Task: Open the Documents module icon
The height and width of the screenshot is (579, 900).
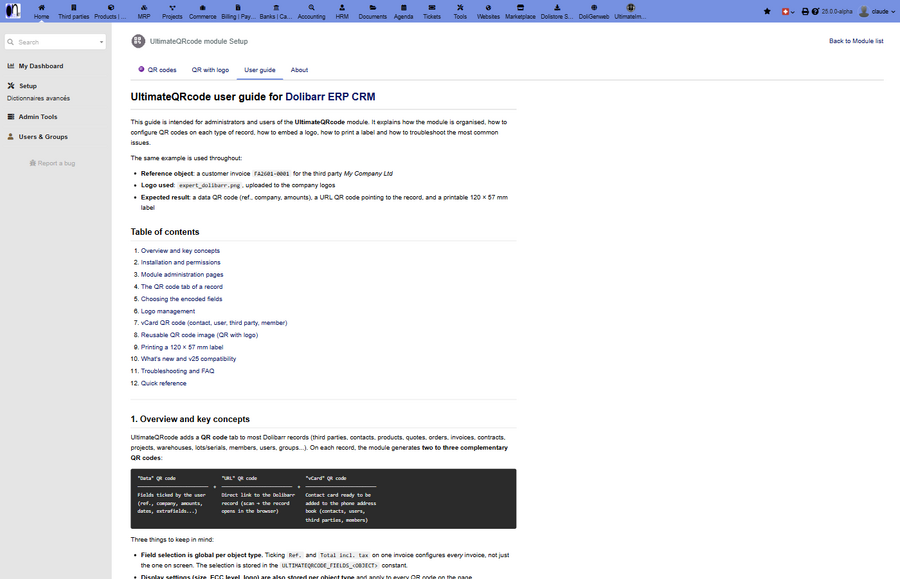Action: click(373, 7)
